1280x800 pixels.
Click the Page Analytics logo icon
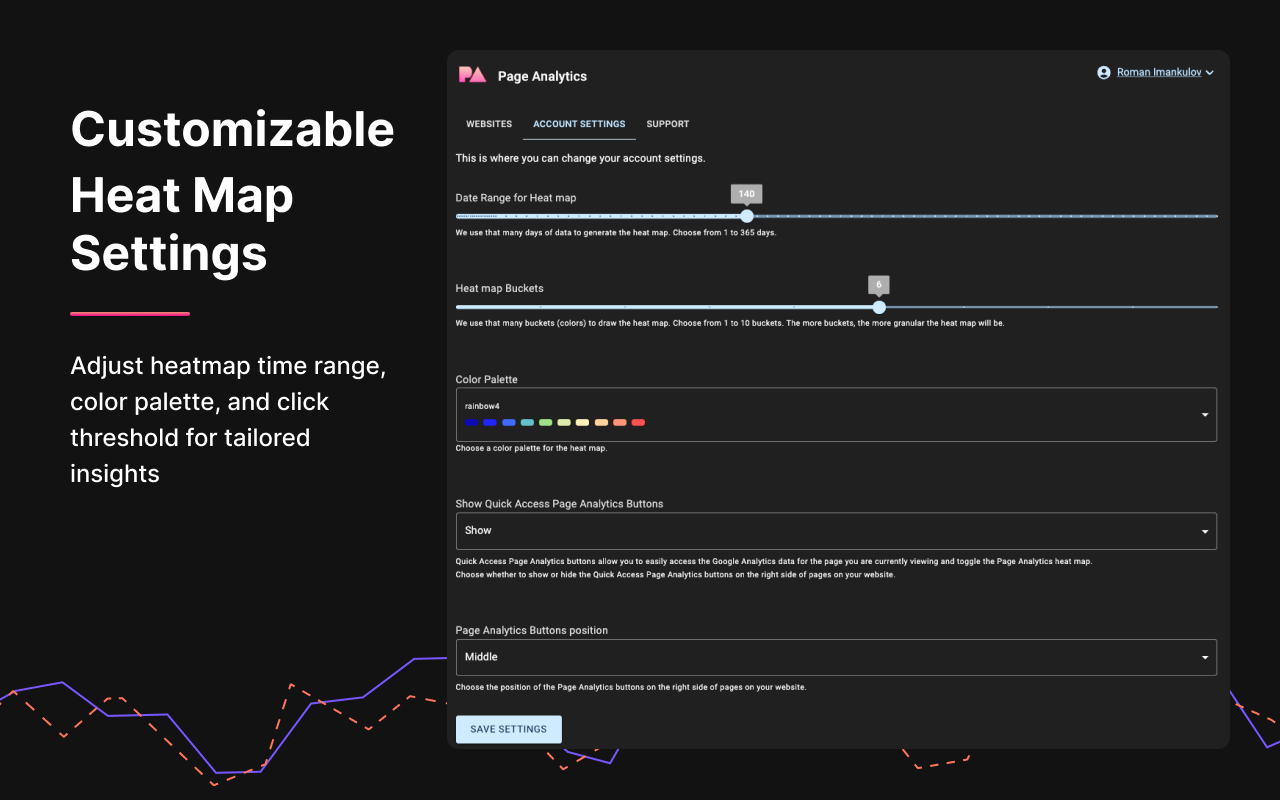click(x=472, y=75)
